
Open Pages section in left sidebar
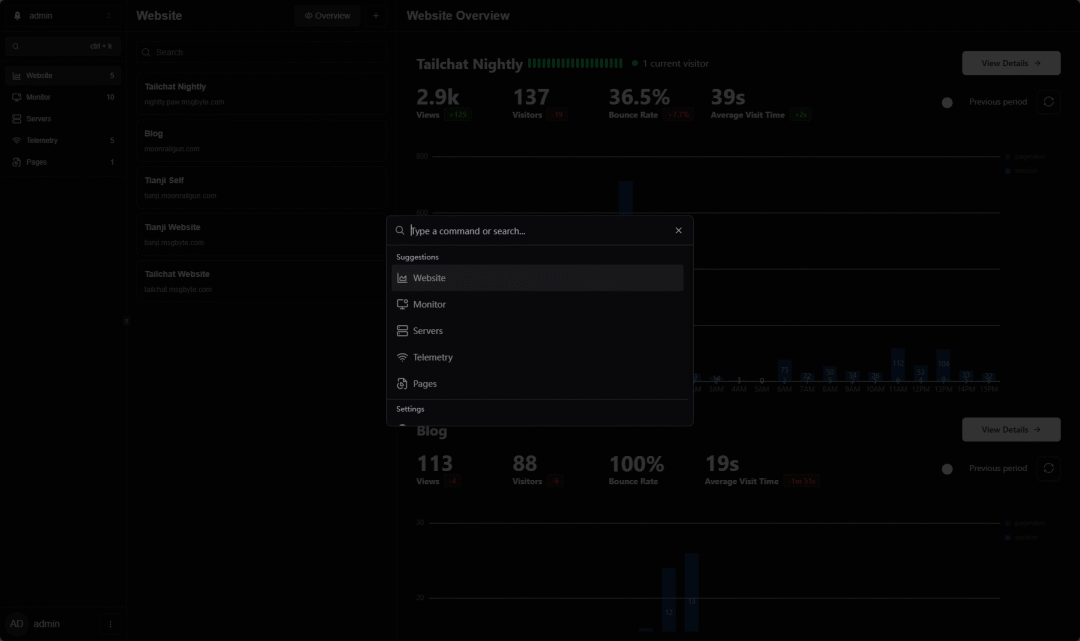pyautogui.click(x=63, y=162)
